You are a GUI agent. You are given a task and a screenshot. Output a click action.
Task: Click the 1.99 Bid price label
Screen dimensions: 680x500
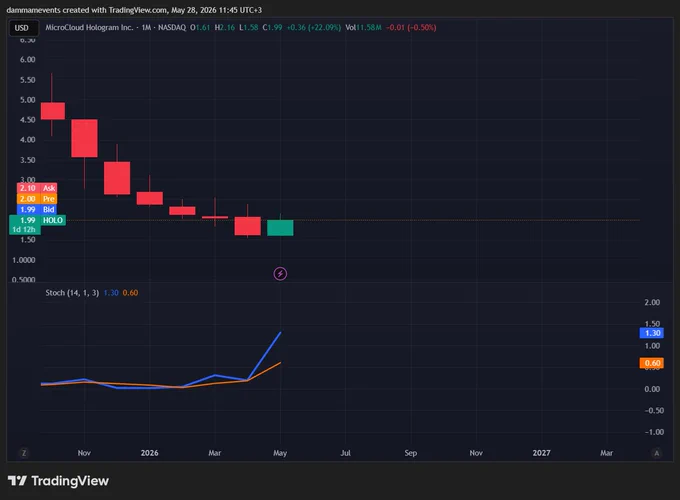click(x=37, y=209)
